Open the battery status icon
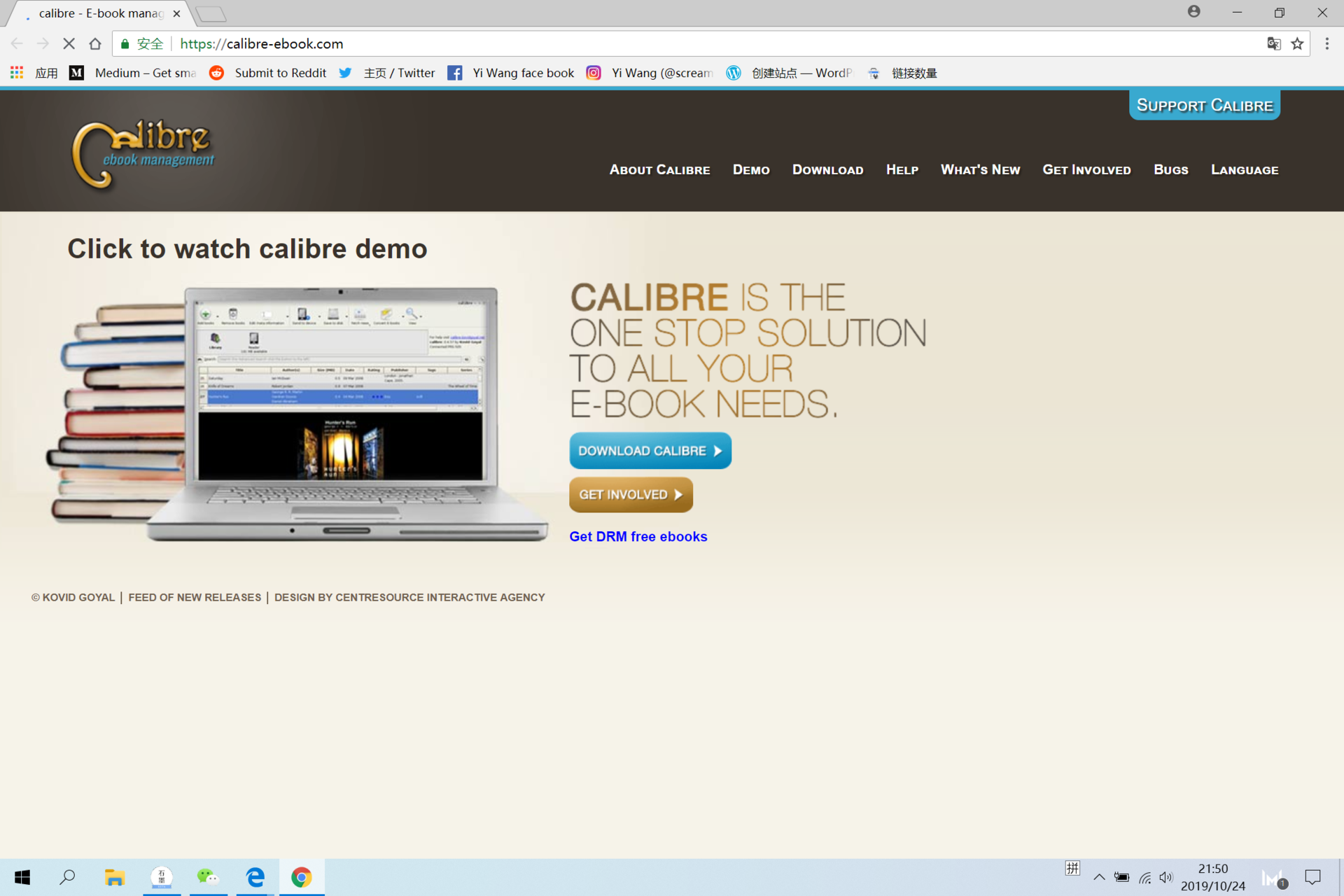 tap(1121, 877)
